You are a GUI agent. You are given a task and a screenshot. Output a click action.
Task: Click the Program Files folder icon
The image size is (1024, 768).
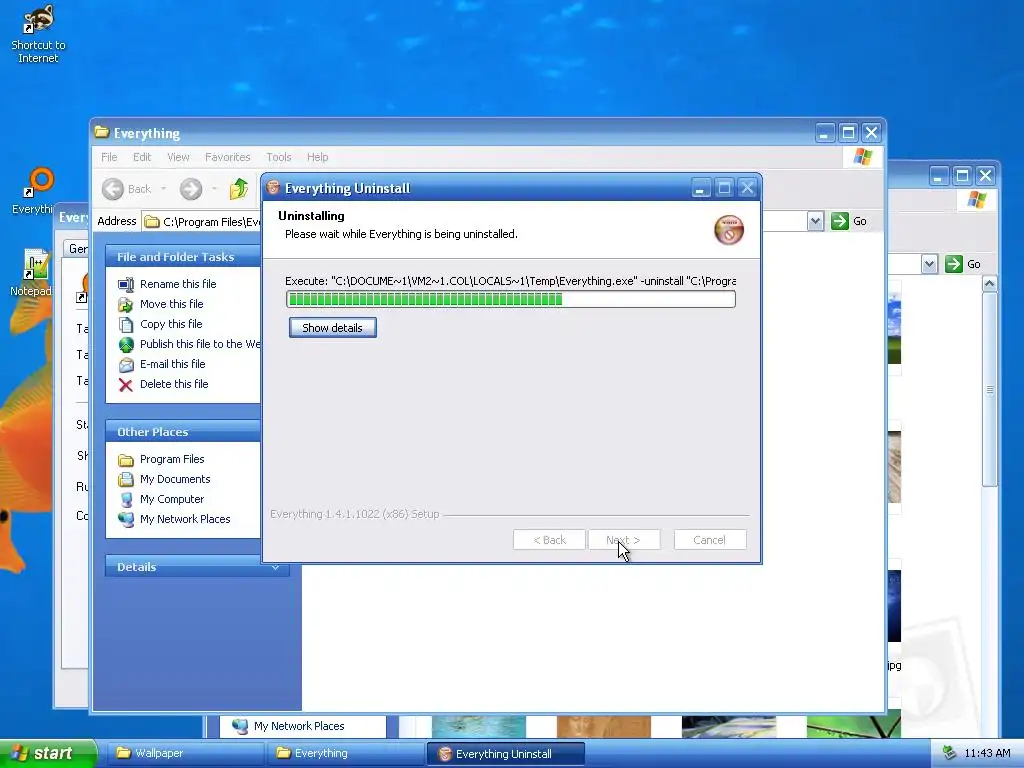pos(125,460)
